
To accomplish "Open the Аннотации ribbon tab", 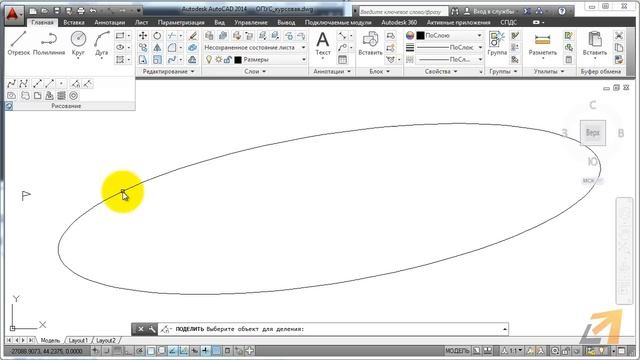I will [x=110, y=22].
